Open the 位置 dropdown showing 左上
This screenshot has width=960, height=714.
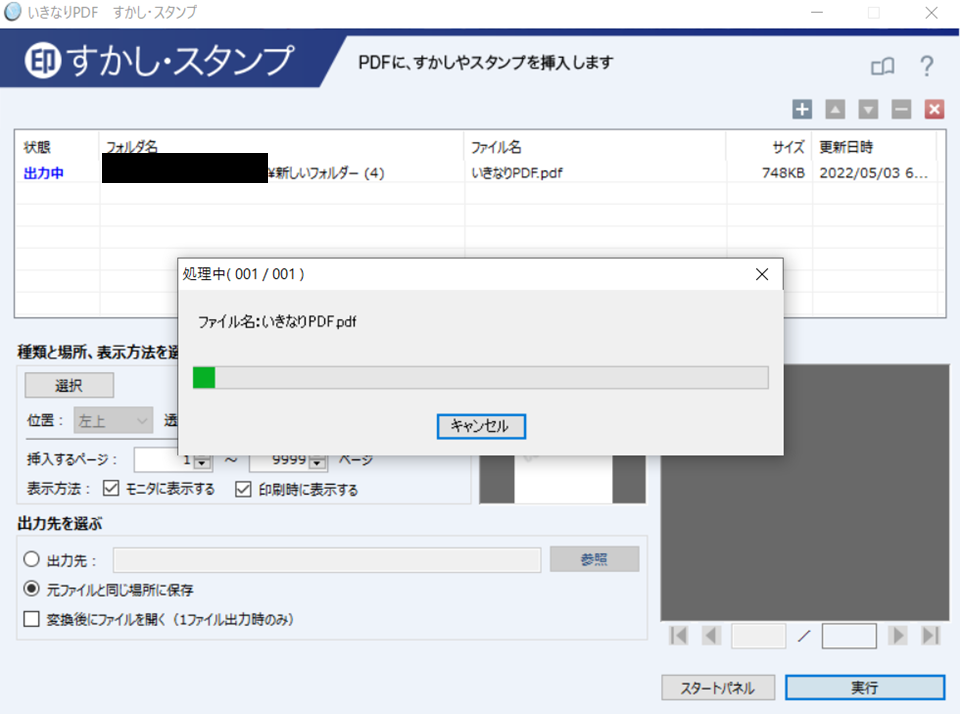tap(113, 421)
